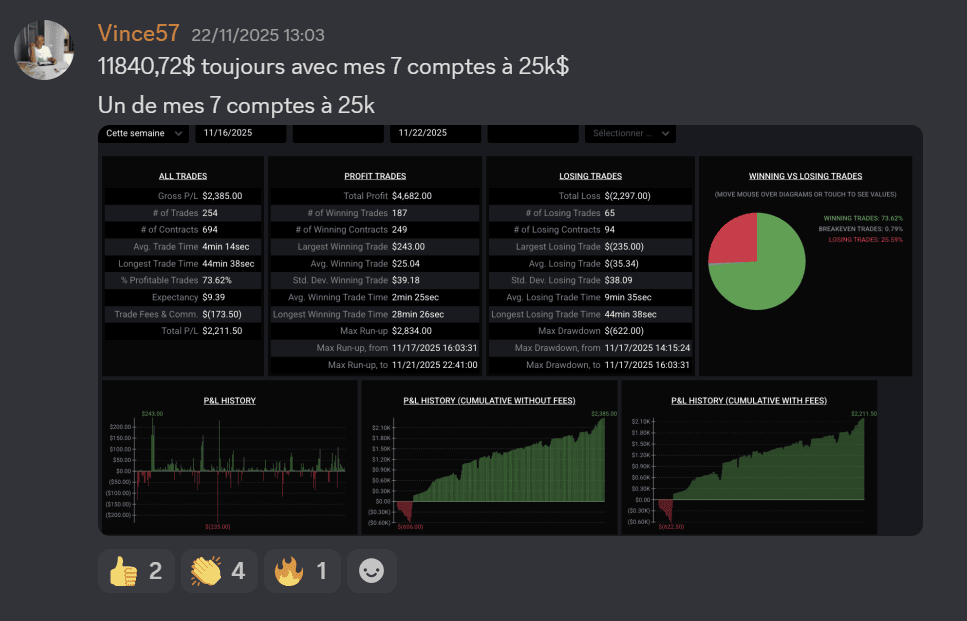Screen dimensions: 967x621
Task: Click the message timestamp 22/11/2025 13:03
Action: [x=258, y=35]
